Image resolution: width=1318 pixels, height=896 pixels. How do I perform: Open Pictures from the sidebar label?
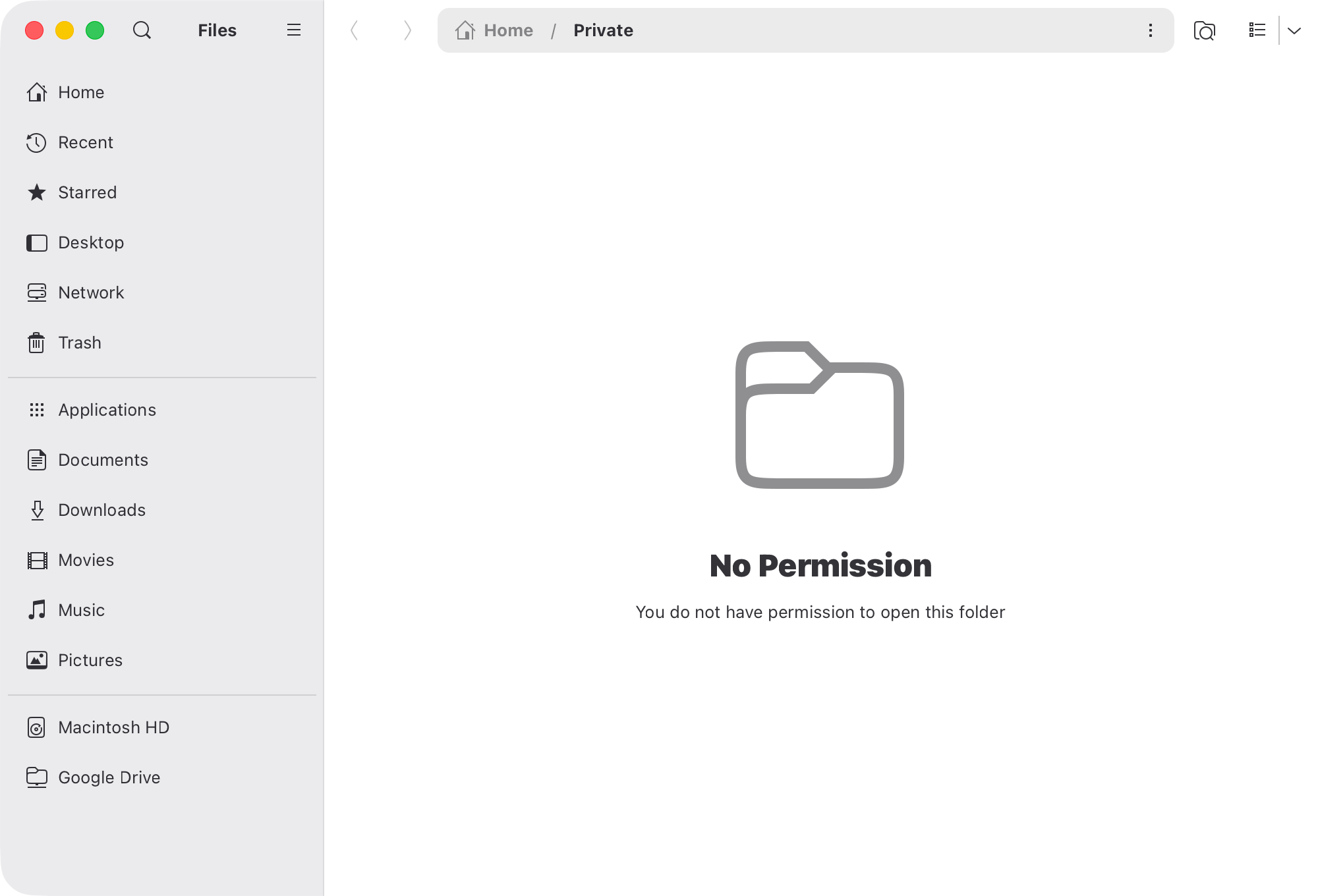(x=90, y=660)
